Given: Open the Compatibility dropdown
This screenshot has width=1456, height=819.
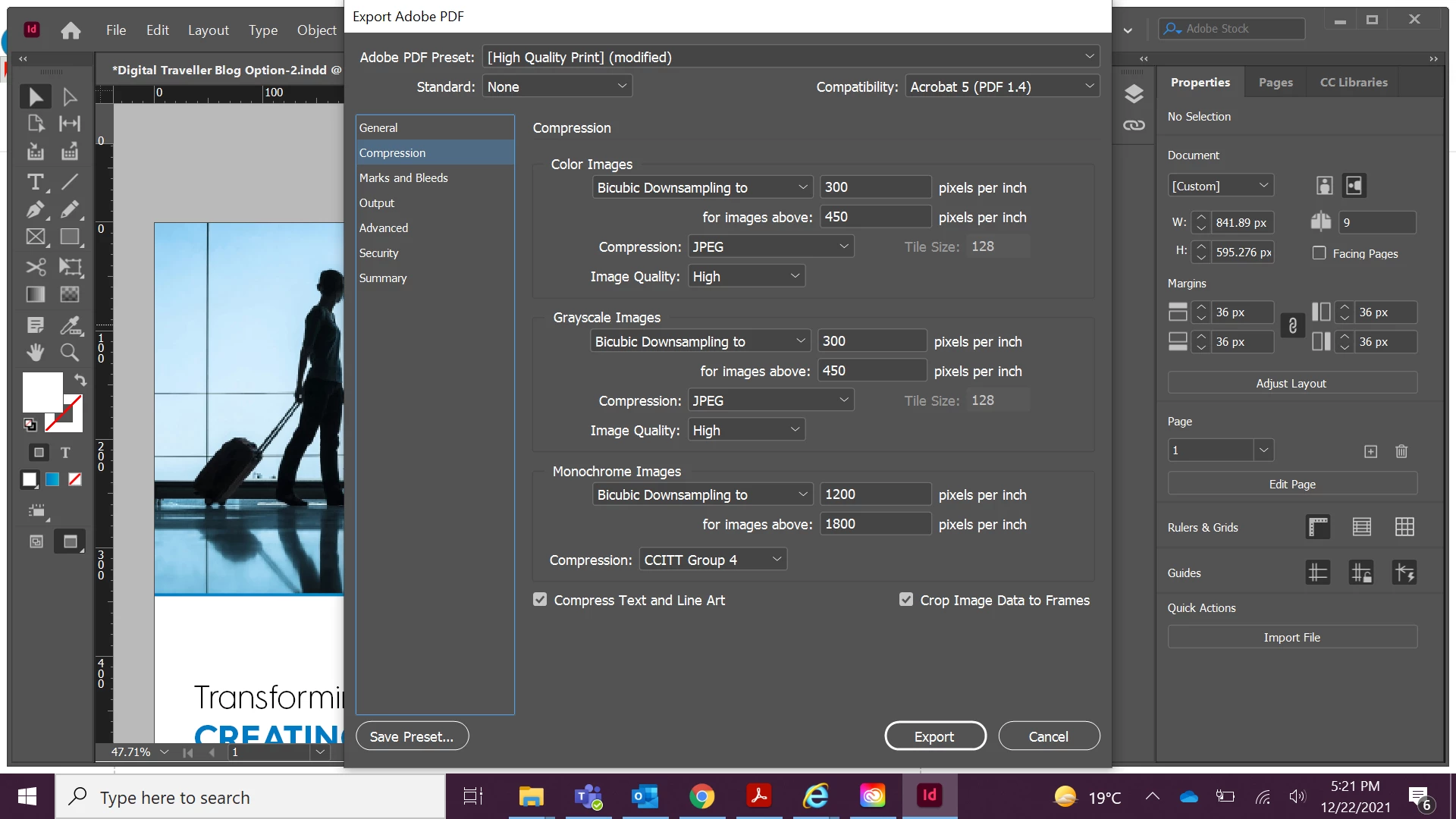Looking at the screenshot, I should coord(1003,86).
